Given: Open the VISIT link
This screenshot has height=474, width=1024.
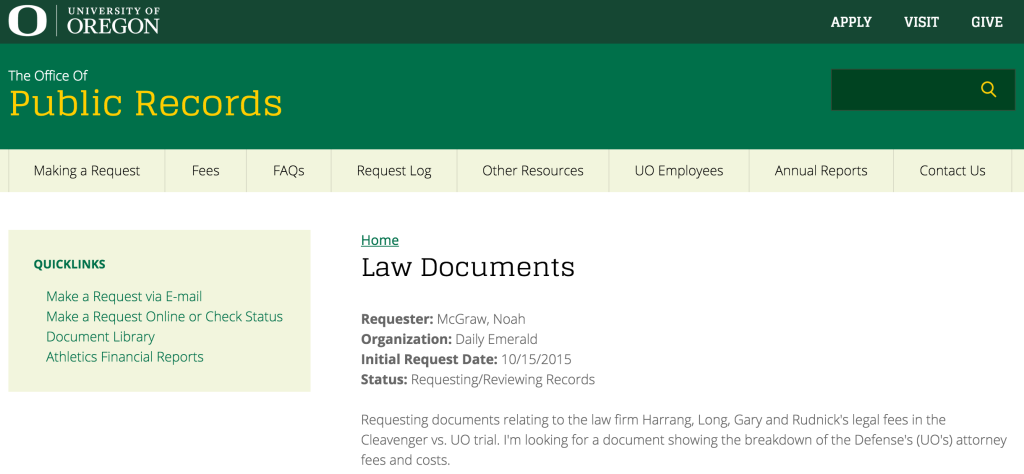Looking at the screenshot, I should pos(921,22).
